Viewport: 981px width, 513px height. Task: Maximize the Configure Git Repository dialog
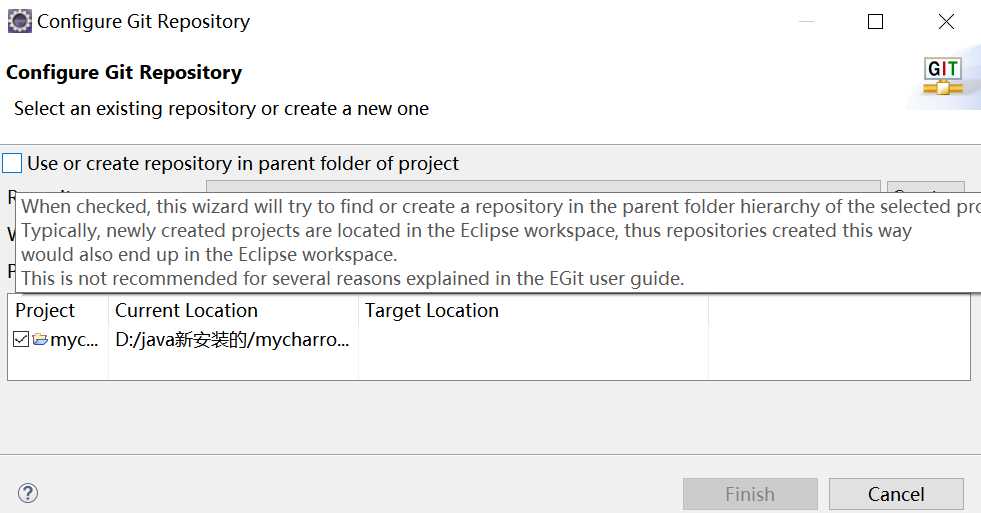[875, 22]
